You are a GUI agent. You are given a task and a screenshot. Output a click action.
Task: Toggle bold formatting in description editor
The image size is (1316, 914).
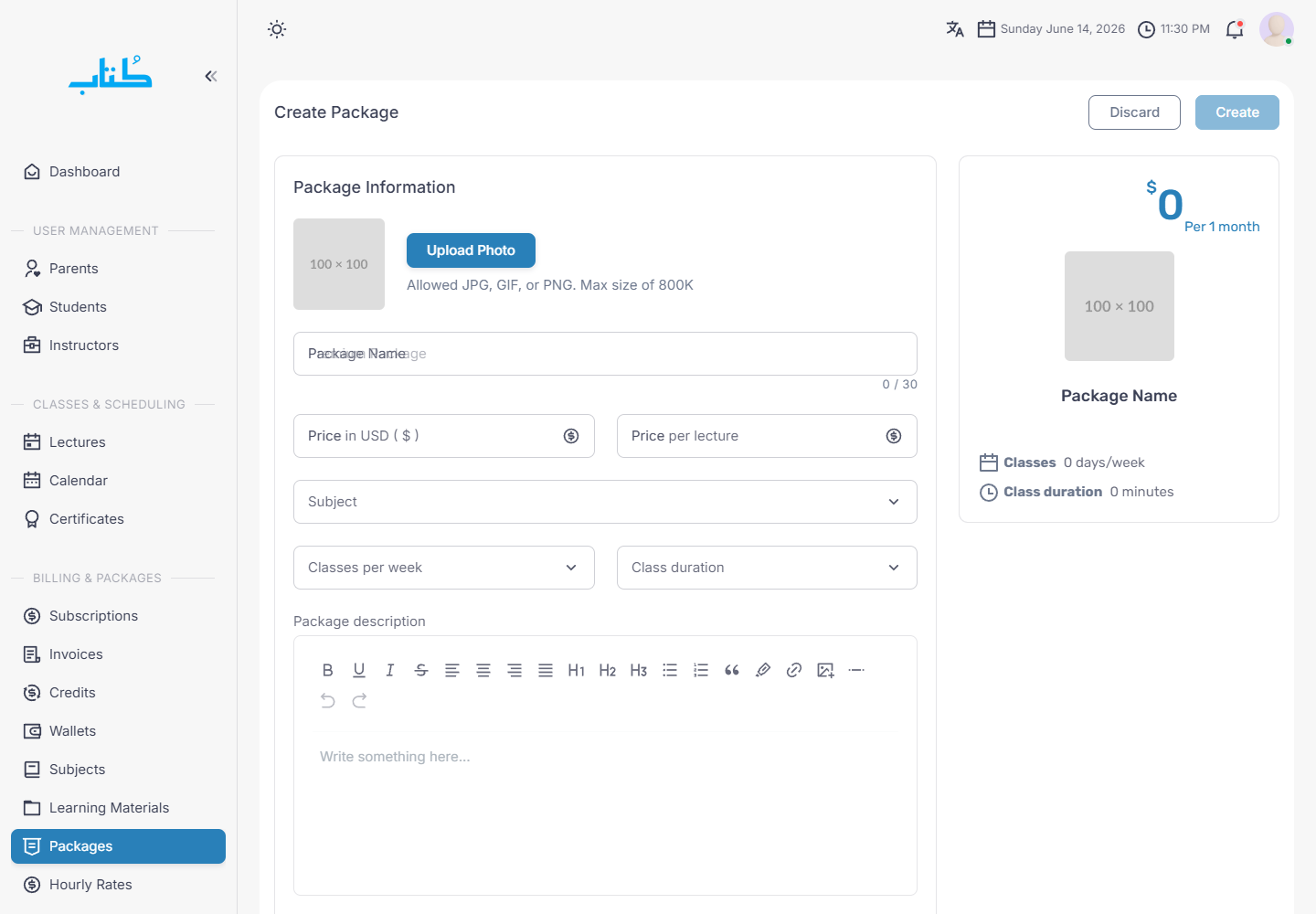click(x=328, y=670)
